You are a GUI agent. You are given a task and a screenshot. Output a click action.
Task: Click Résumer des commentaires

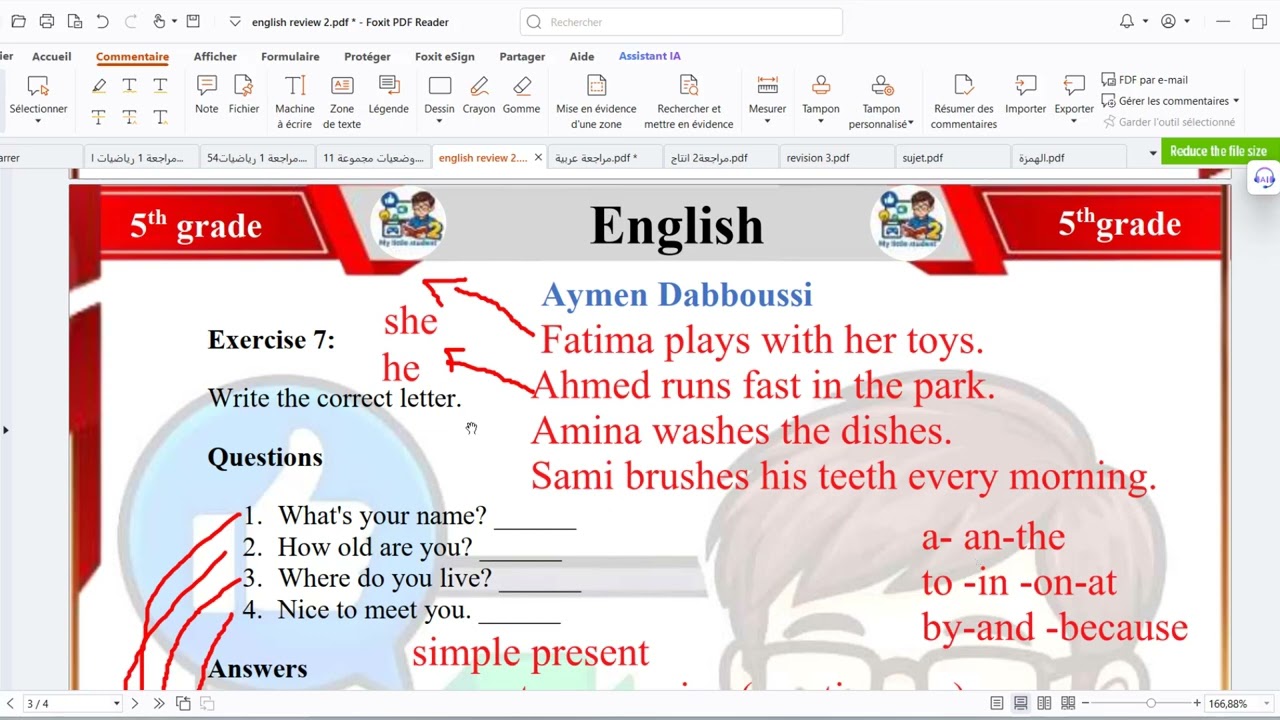tap(964, 102)
